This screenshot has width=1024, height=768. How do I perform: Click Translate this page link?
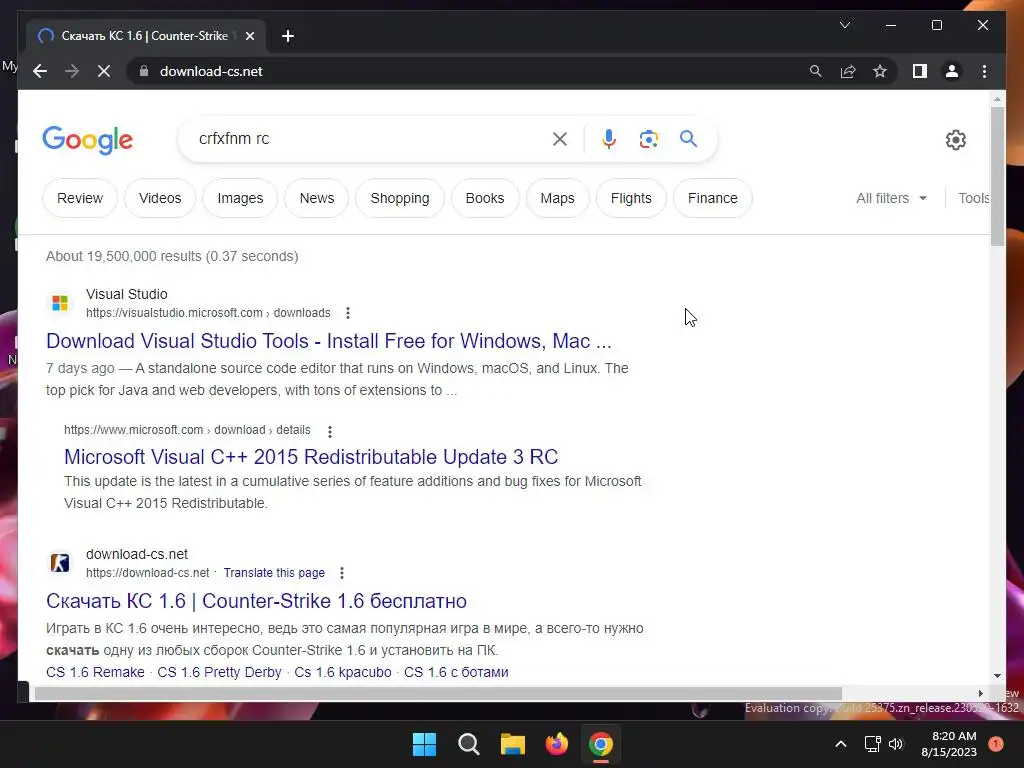(274, 573)
